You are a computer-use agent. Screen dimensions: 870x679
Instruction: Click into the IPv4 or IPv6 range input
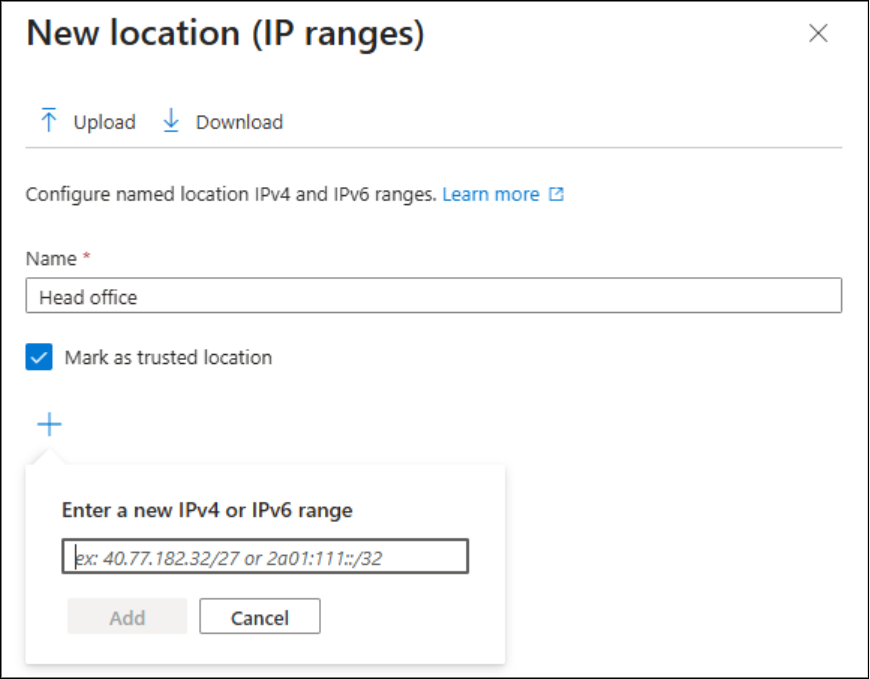pyautogui.click(x=265, y=557)
